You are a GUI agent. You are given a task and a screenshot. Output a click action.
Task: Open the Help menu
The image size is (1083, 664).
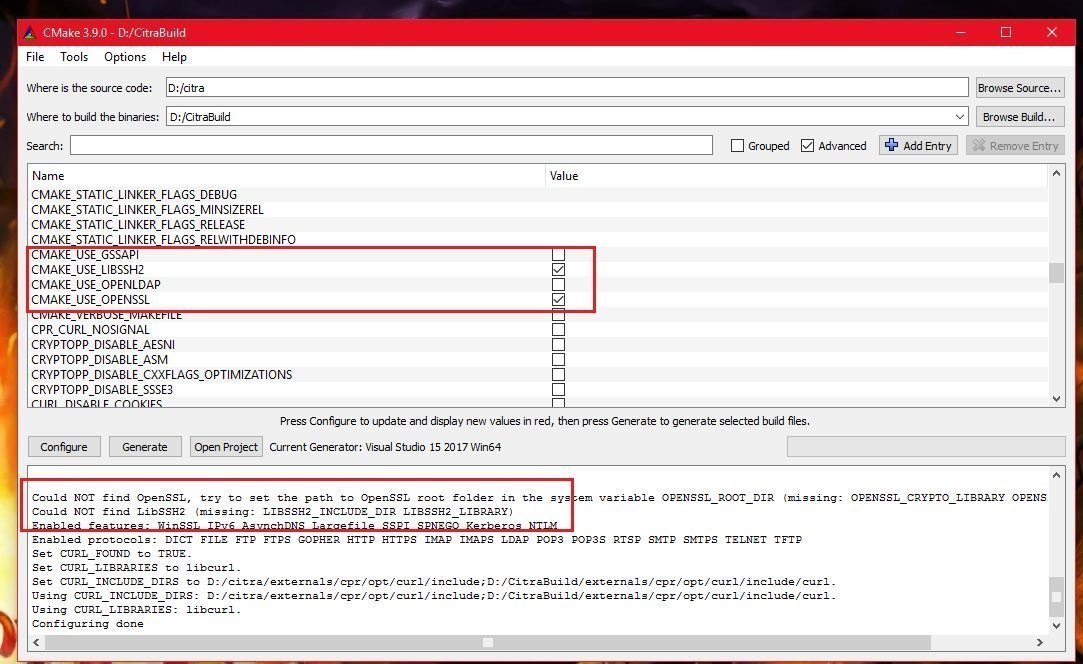pos(174,57)
